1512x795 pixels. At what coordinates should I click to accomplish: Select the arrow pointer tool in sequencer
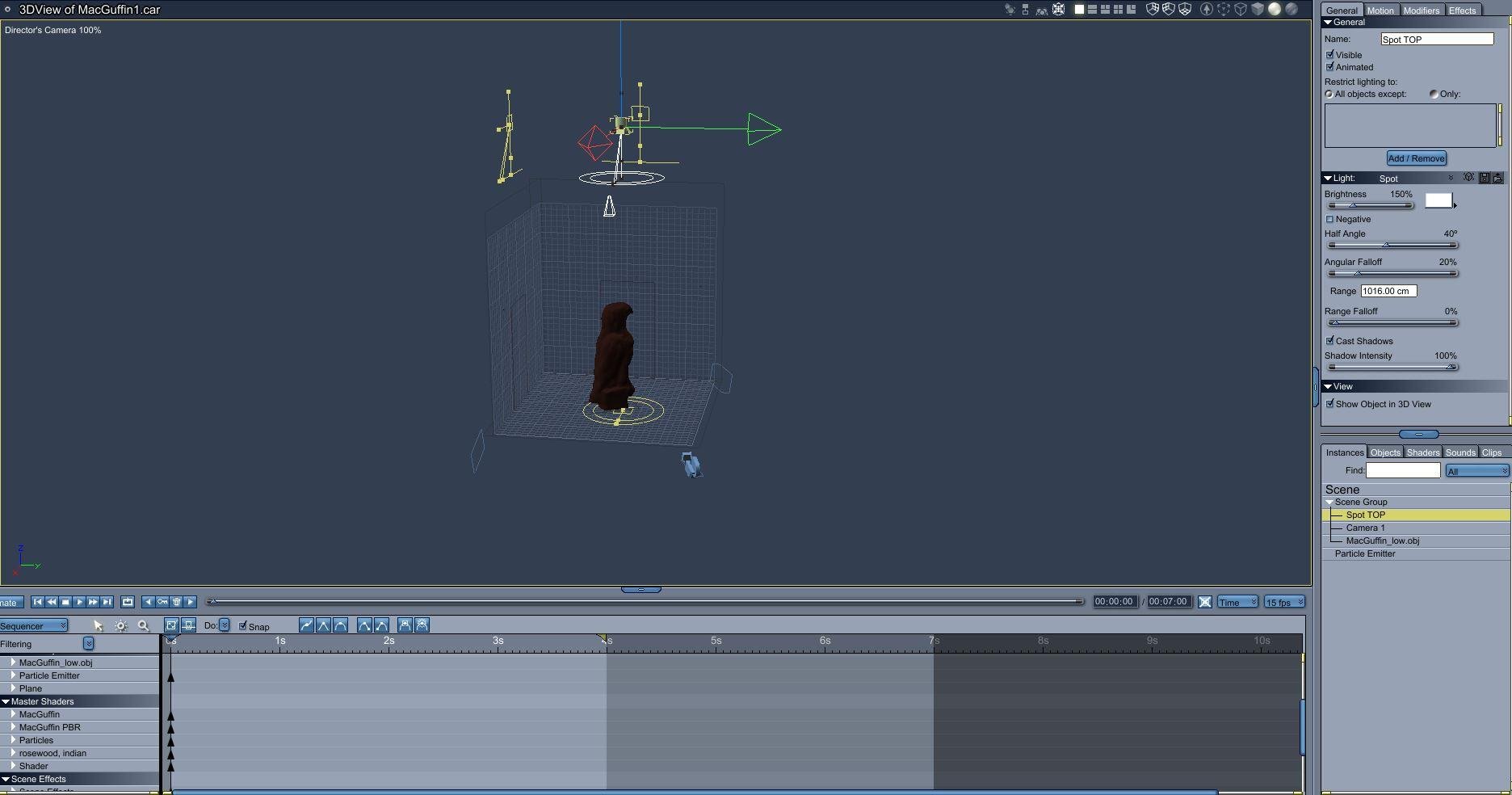pyautogui.click(x=99, y=626)
